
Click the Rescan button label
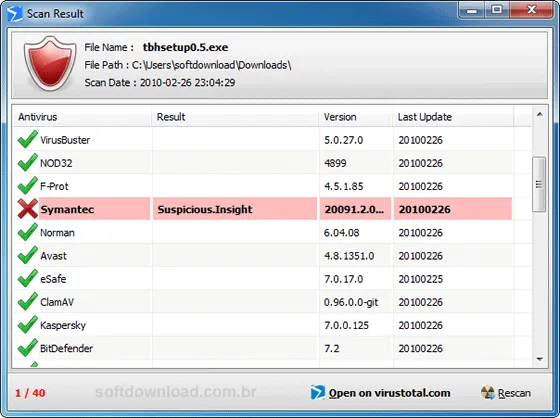[x=514, y=393]
